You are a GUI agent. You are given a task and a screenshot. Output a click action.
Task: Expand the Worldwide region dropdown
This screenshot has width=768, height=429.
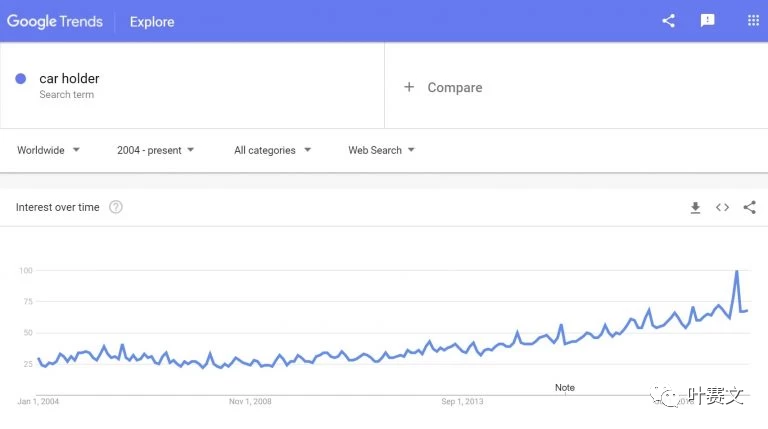48,150
